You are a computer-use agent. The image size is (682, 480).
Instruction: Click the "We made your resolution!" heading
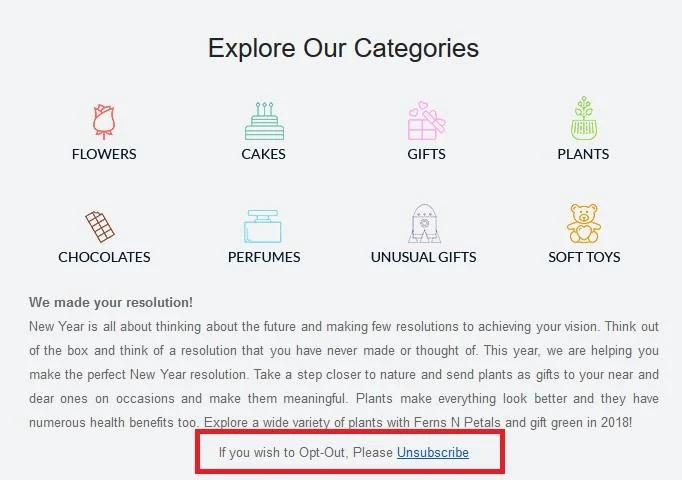(111, 302)
